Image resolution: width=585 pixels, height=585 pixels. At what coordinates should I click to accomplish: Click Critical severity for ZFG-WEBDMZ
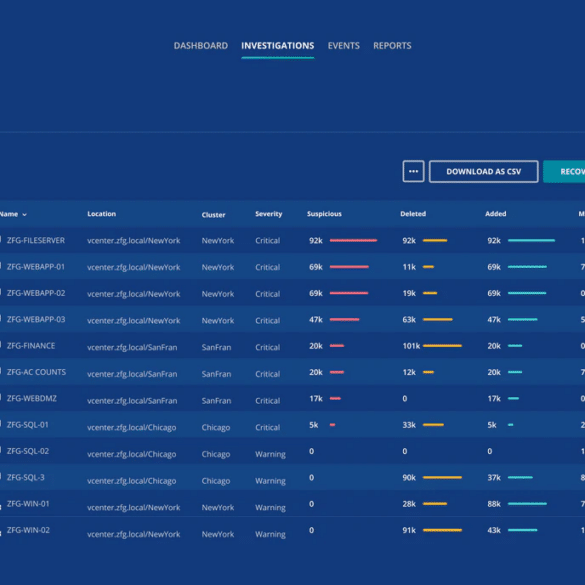(x=268, y=401)
